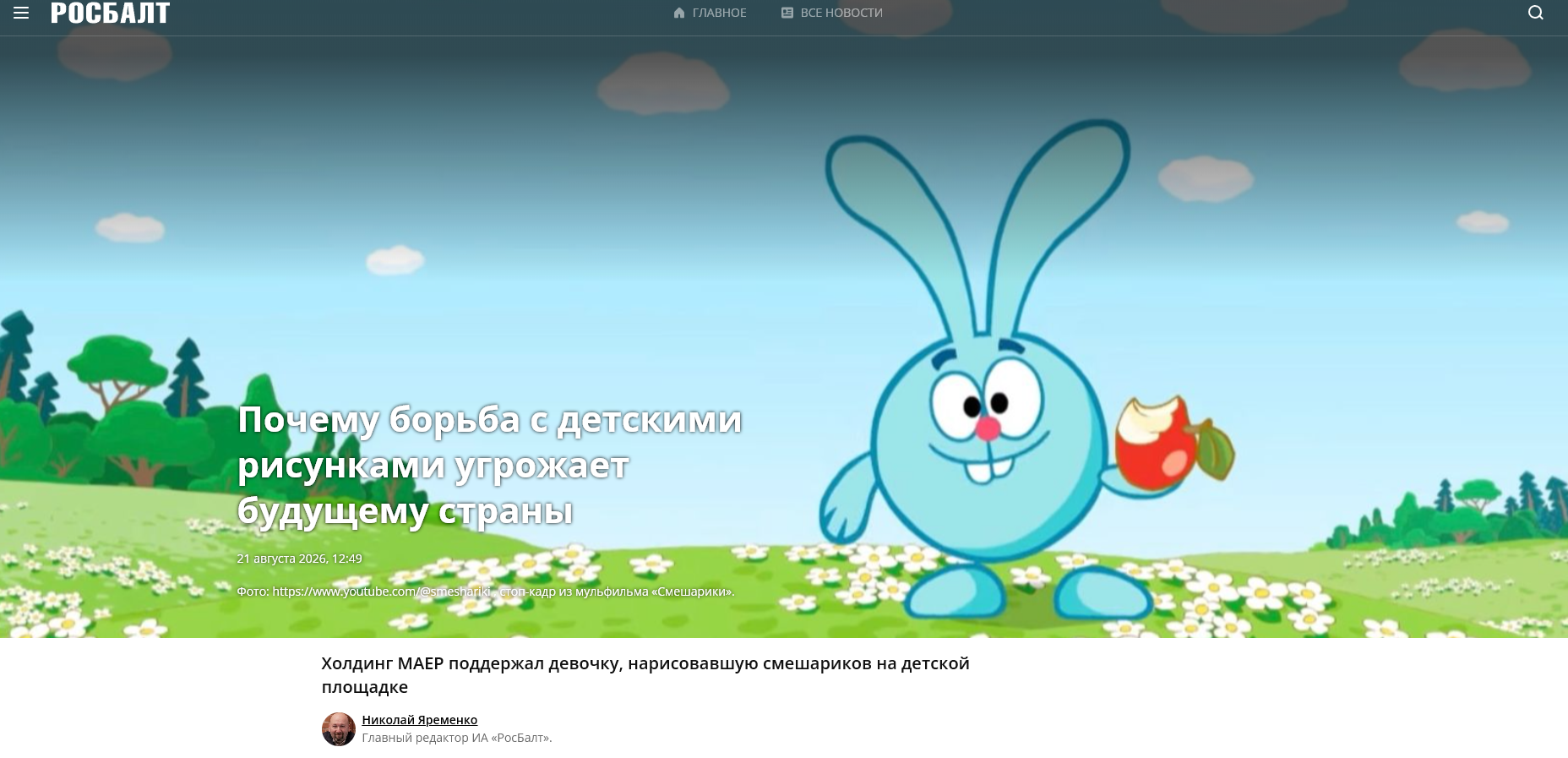Open the hamburger menu

pos(21,13)
